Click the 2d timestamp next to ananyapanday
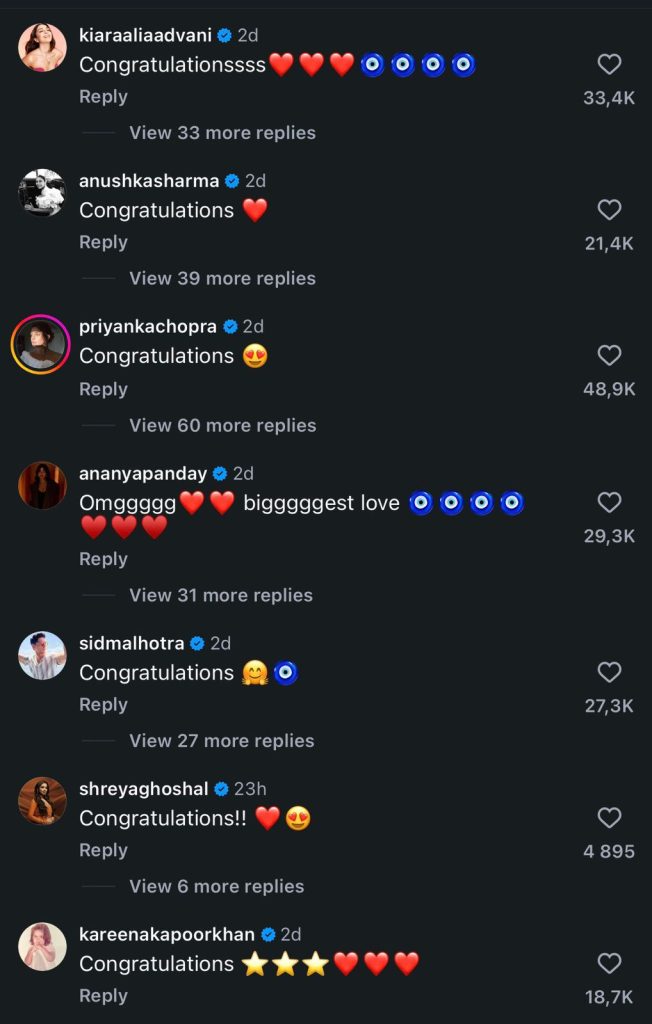The height and width of the screenshot is (1024, 652). point(244,473)
